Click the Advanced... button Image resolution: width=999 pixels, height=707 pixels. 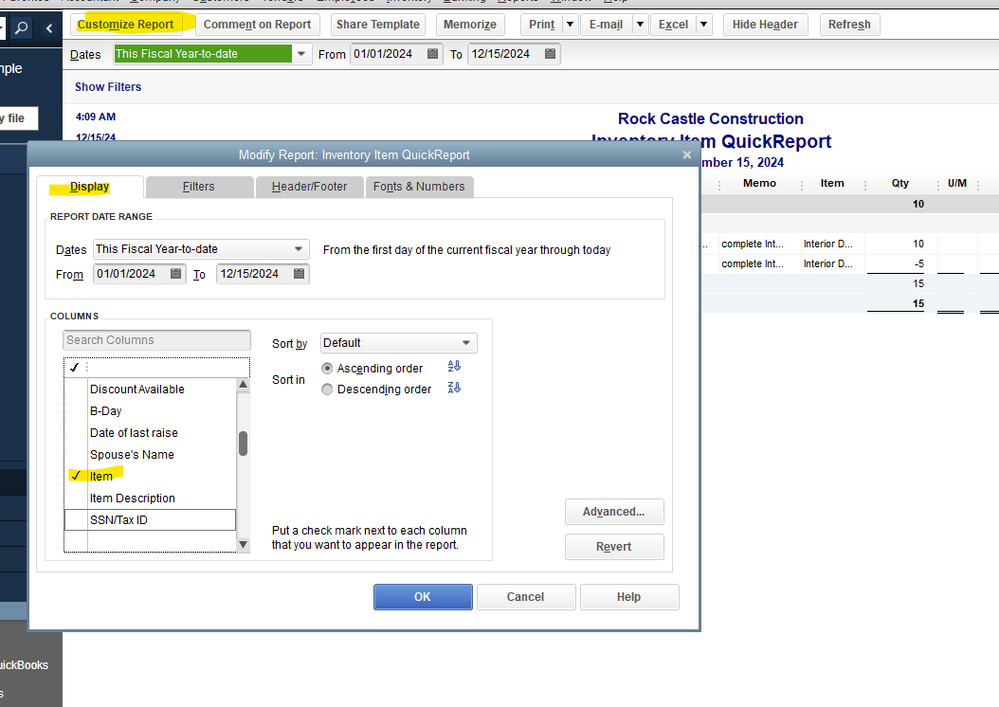pyautogui.click(x=614, y=511)
